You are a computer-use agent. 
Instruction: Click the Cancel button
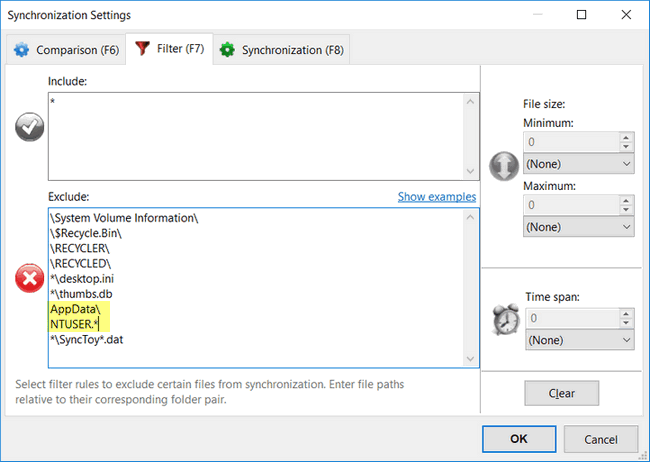click(x=600, y=439)
